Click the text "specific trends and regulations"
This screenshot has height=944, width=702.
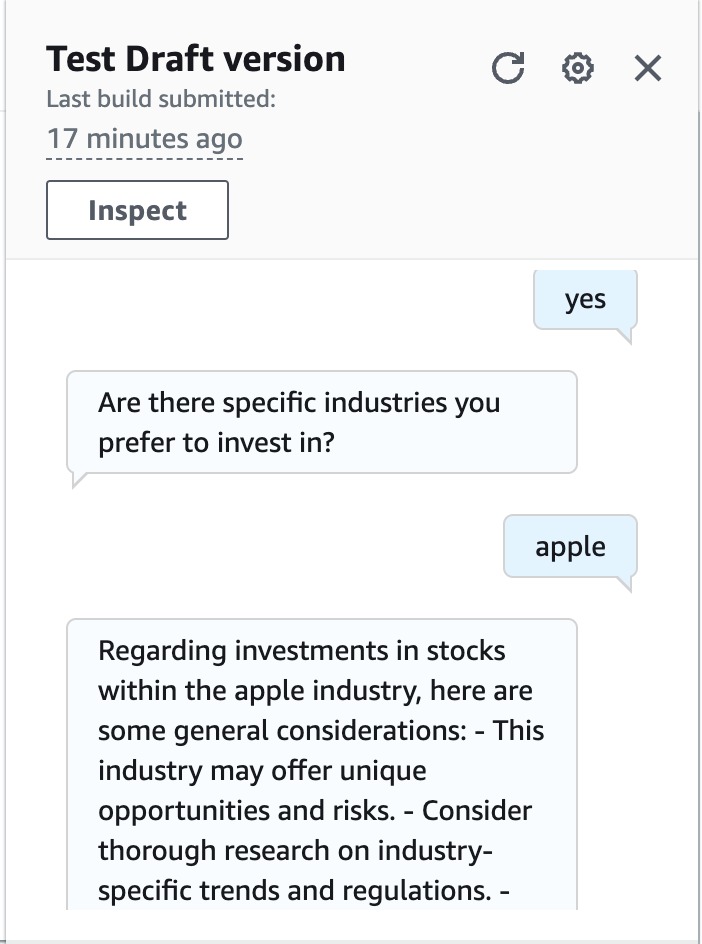tap(295, 890)
